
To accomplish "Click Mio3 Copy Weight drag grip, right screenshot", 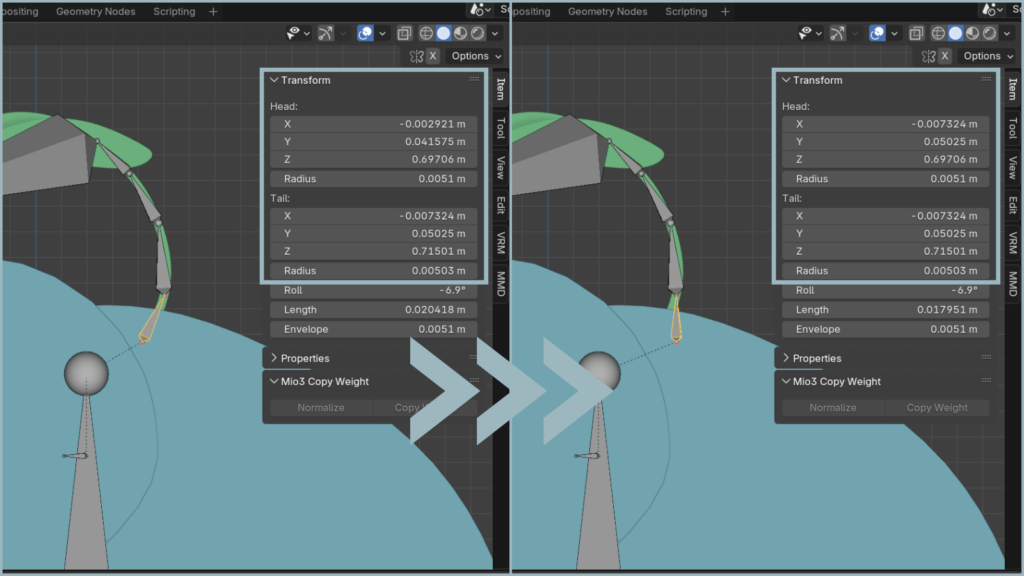I will click(986, 380).
